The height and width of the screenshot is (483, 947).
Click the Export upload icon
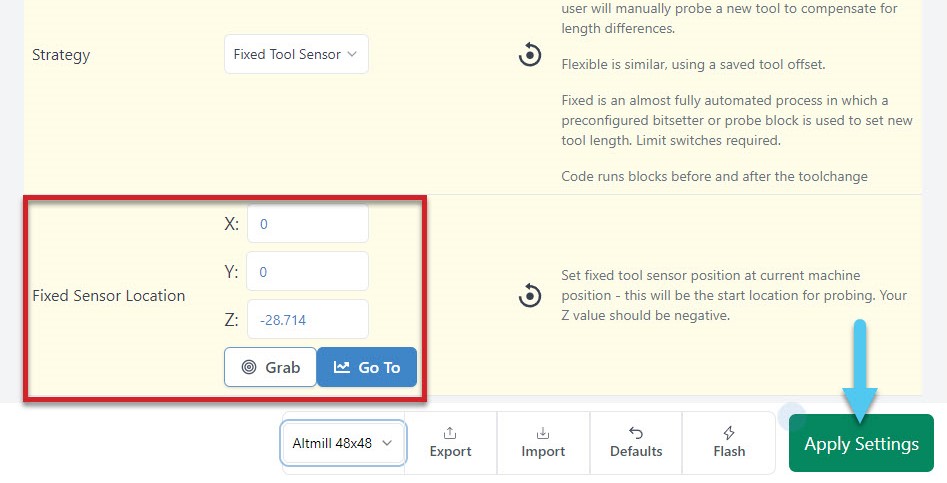450,432
